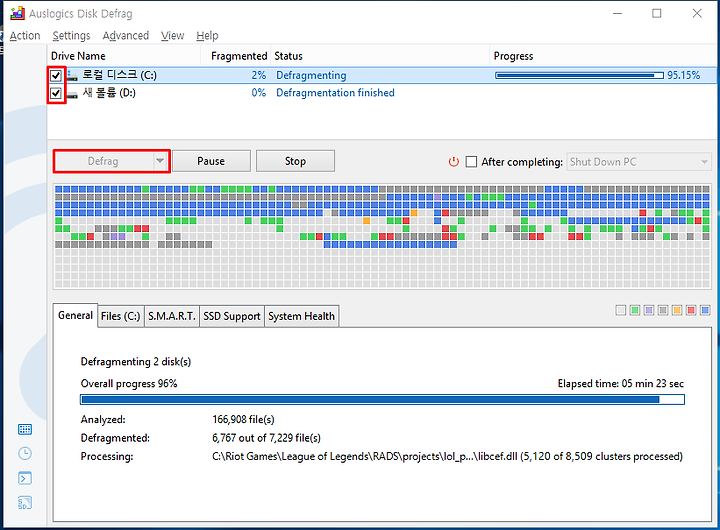Click the '2%' fragmented value

[259, 75]
